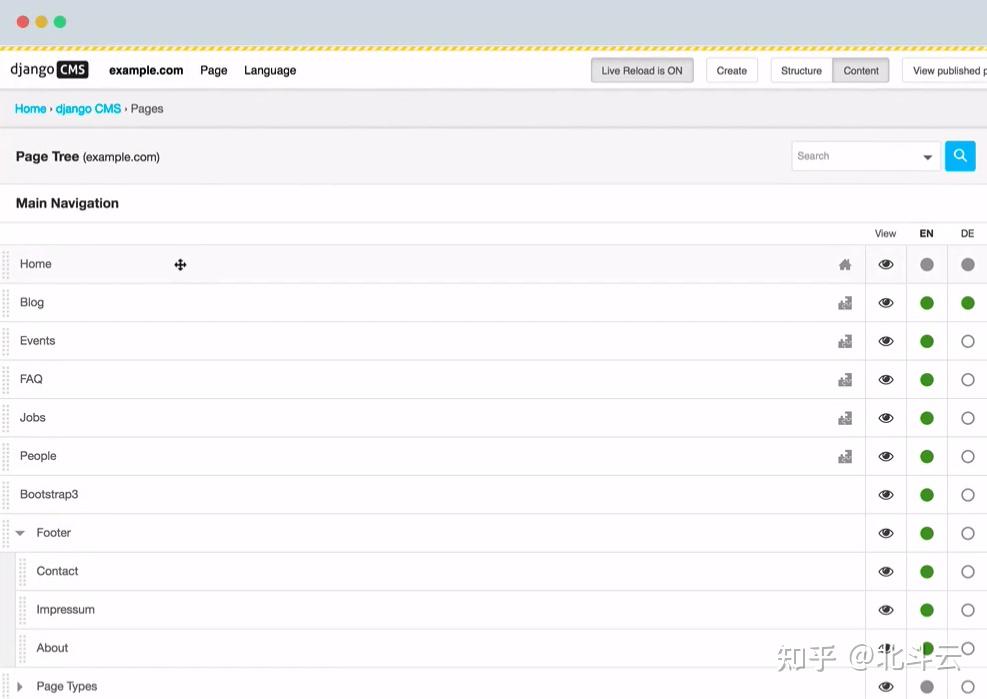Click the apphook icon in Jobs row
Viewport: 987px width, 699px height.
845,418
